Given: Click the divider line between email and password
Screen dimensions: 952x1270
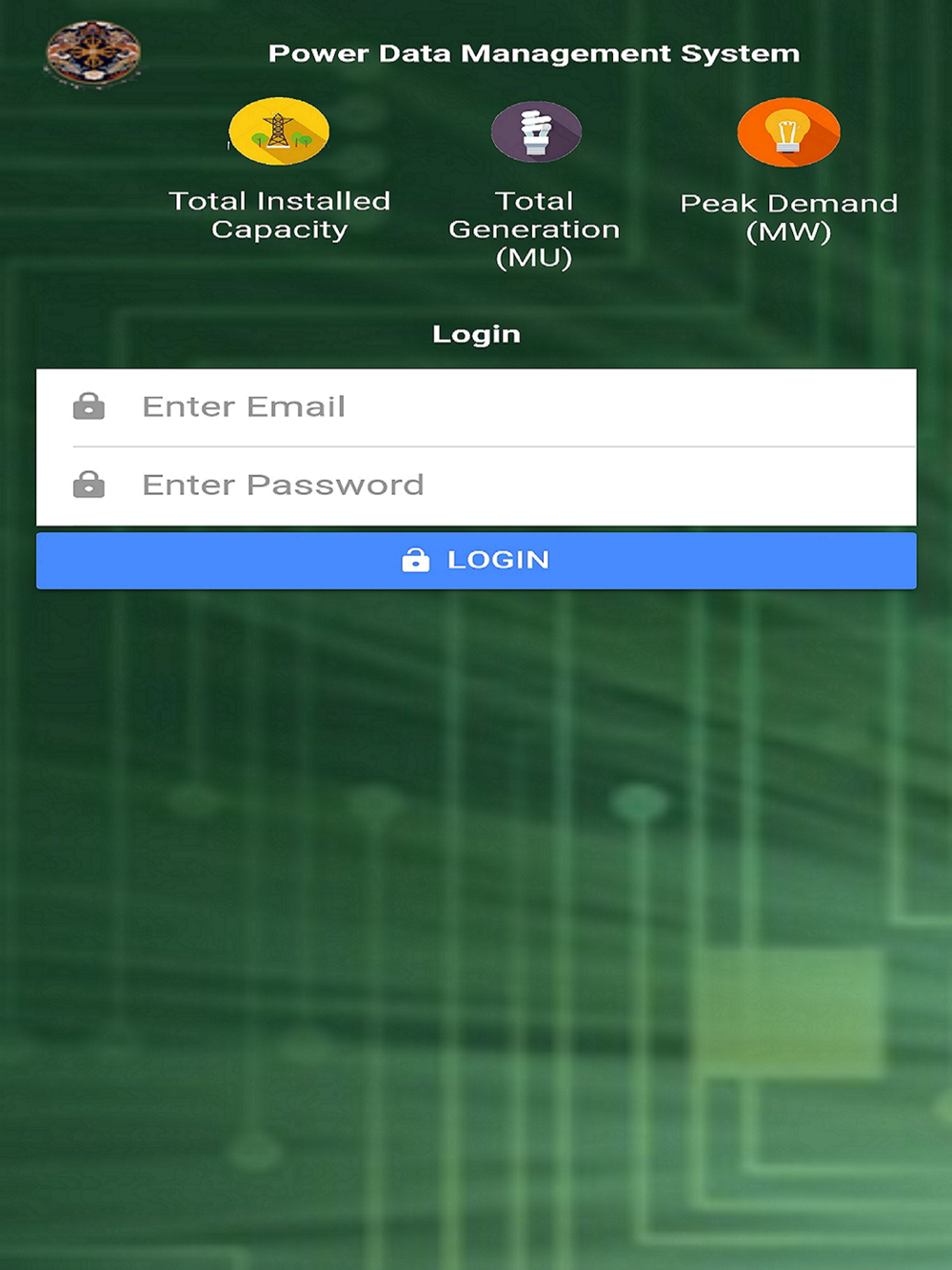Looking at the screenshot, I should (494, 446).
